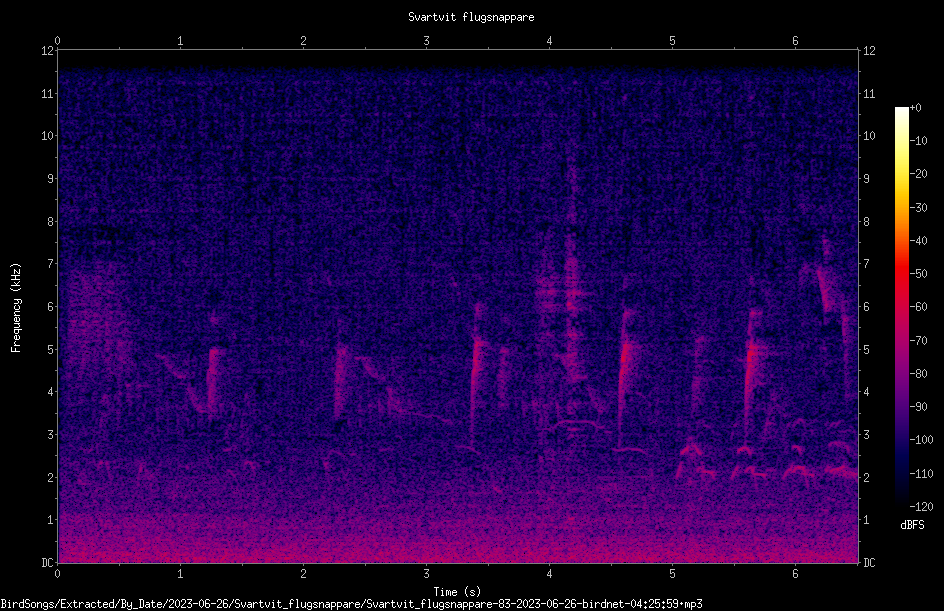The height and width of the screenshot is (611, 944).
Task: Click the '-80' colorbar label
Action: click(x=918, y=374)
